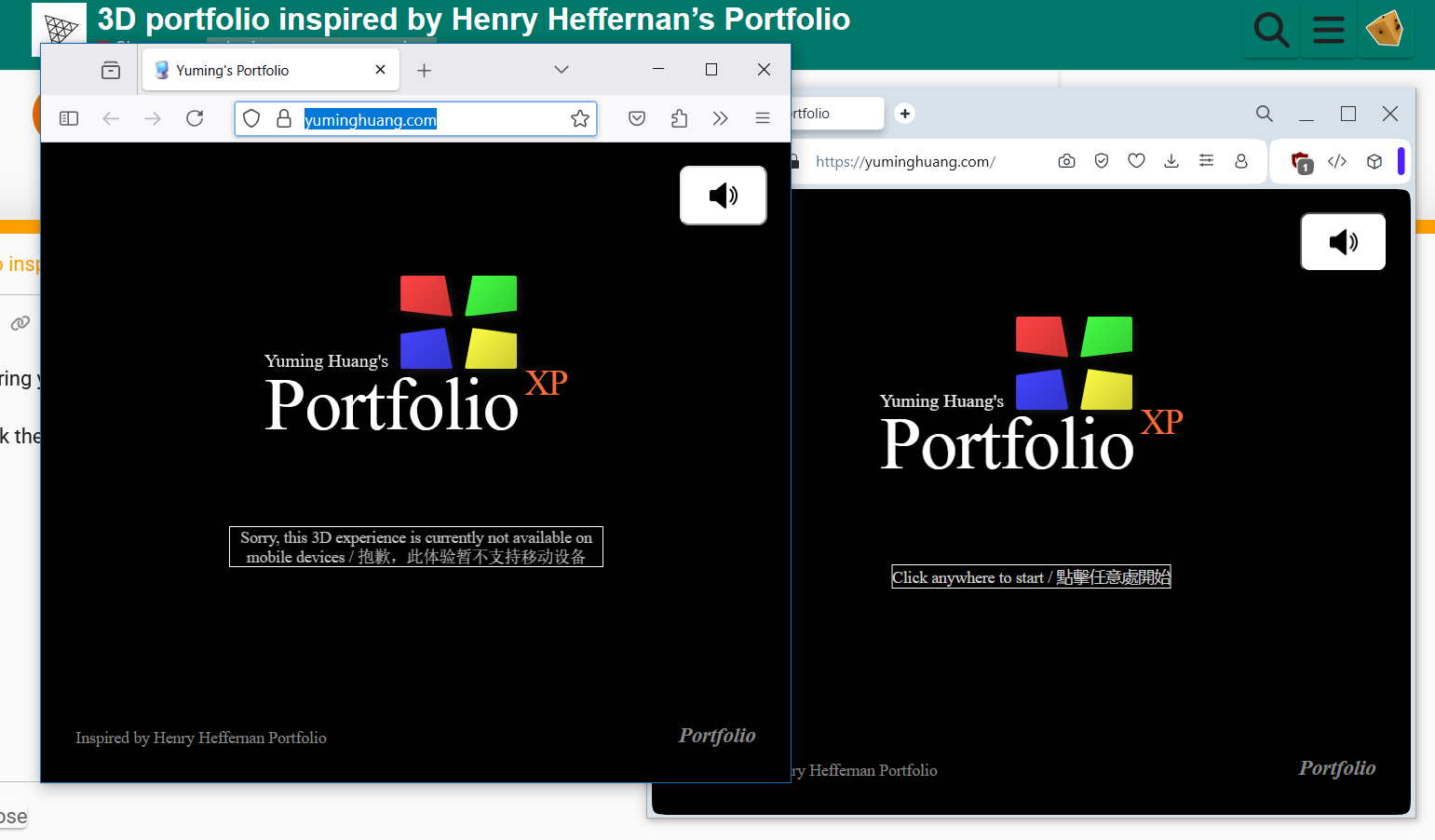Search tabs with the background browser magnifier
The image size is (1435, 840).
point(1264,114)
